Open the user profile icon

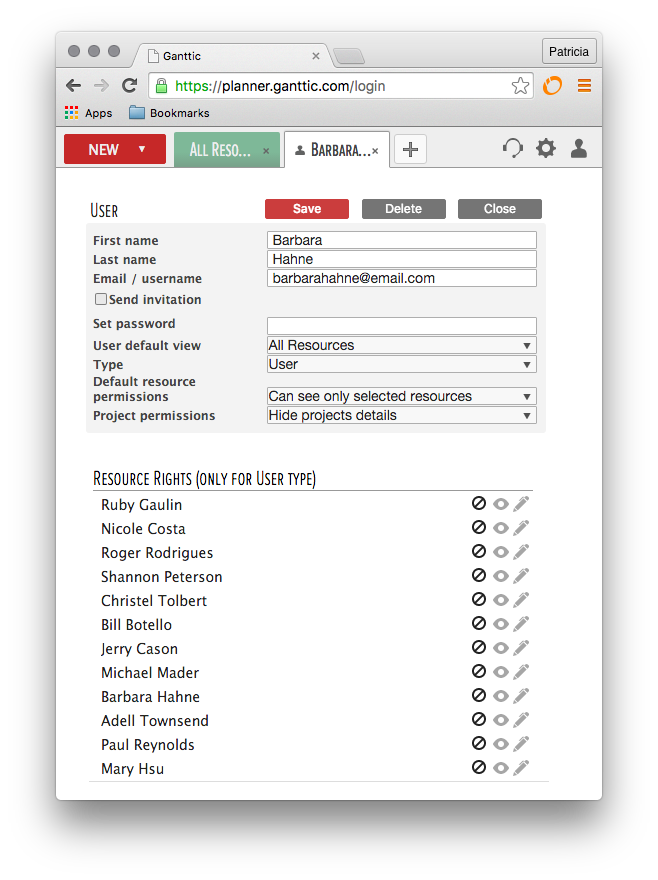pyautogui.click(x=579, y=149)
